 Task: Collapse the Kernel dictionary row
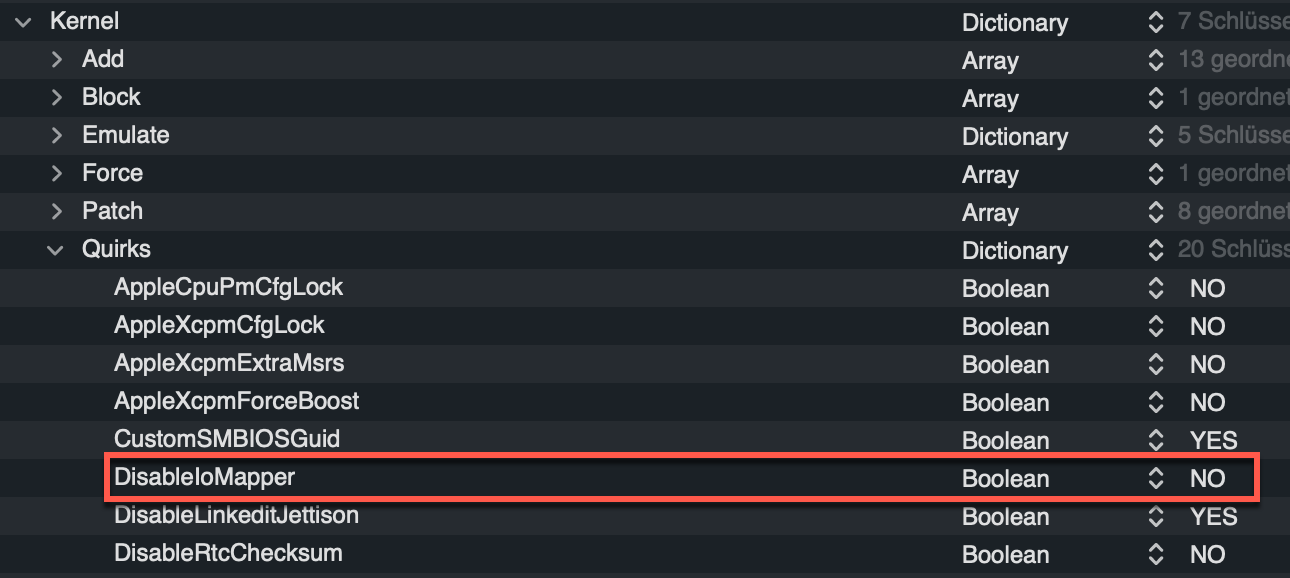tap(23, 22)
